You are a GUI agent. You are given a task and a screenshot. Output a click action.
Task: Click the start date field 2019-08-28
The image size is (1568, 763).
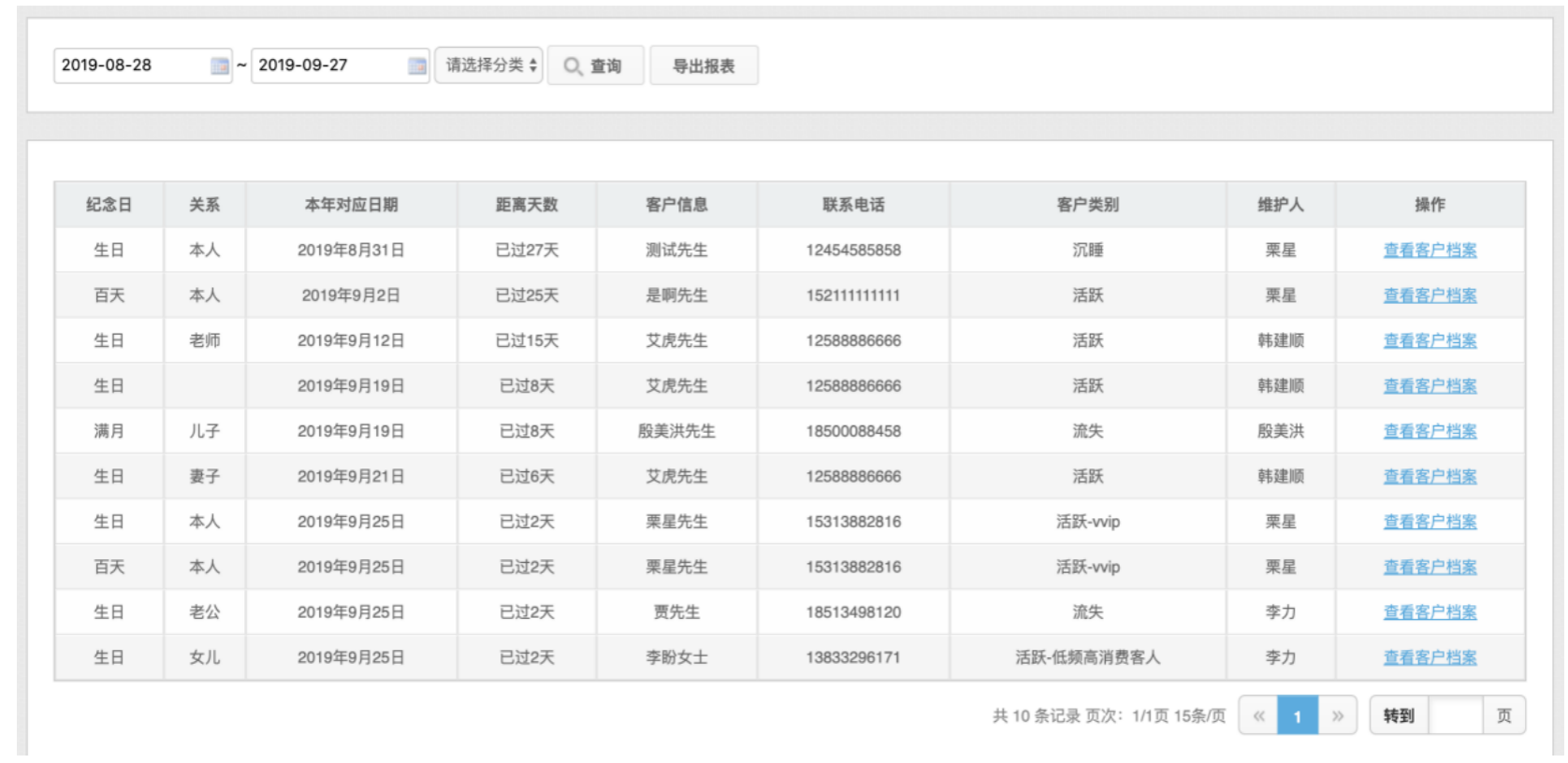click(x=129, y=65)
